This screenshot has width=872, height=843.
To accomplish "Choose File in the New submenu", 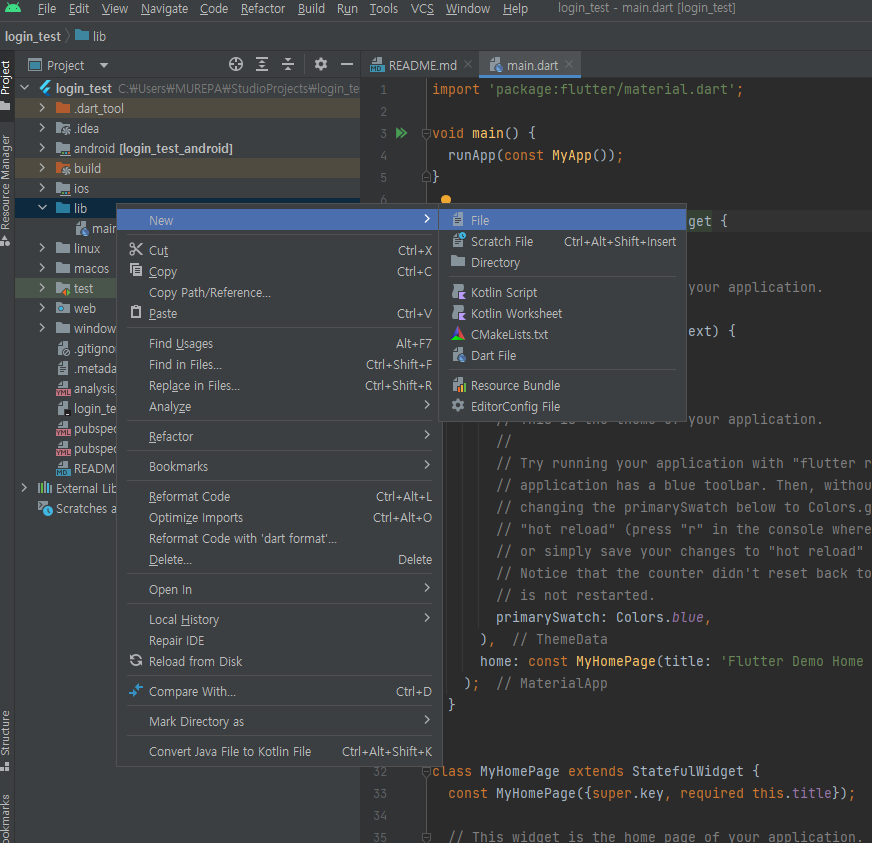I will [x=562, y=220].
